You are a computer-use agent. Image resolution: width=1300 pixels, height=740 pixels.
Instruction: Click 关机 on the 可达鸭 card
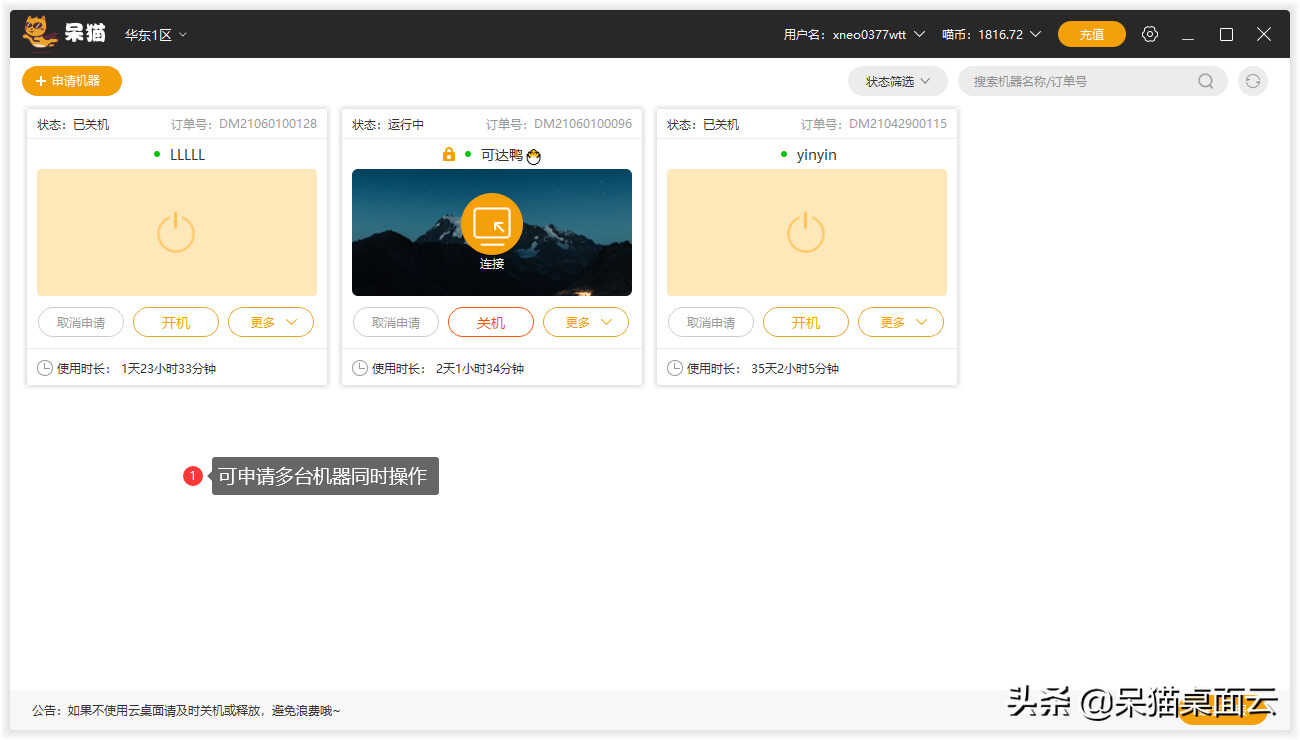(491, 322)
